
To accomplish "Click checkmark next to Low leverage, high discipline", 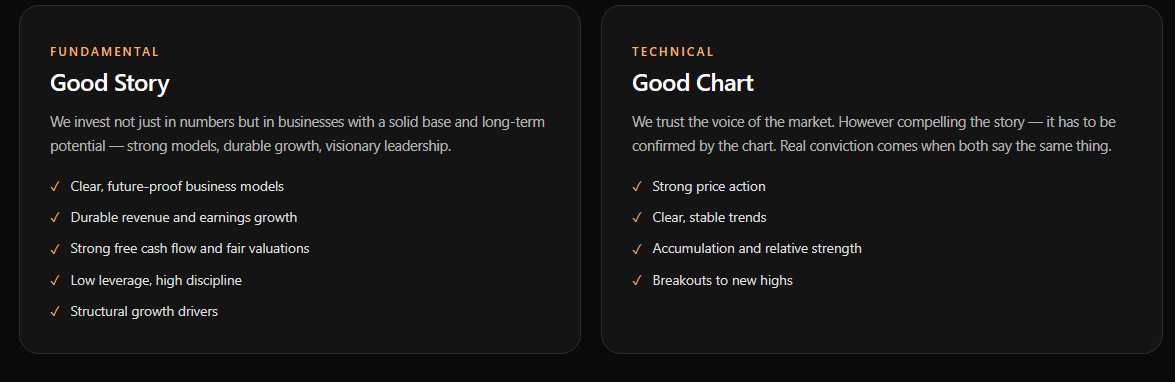I will [55, 281].
